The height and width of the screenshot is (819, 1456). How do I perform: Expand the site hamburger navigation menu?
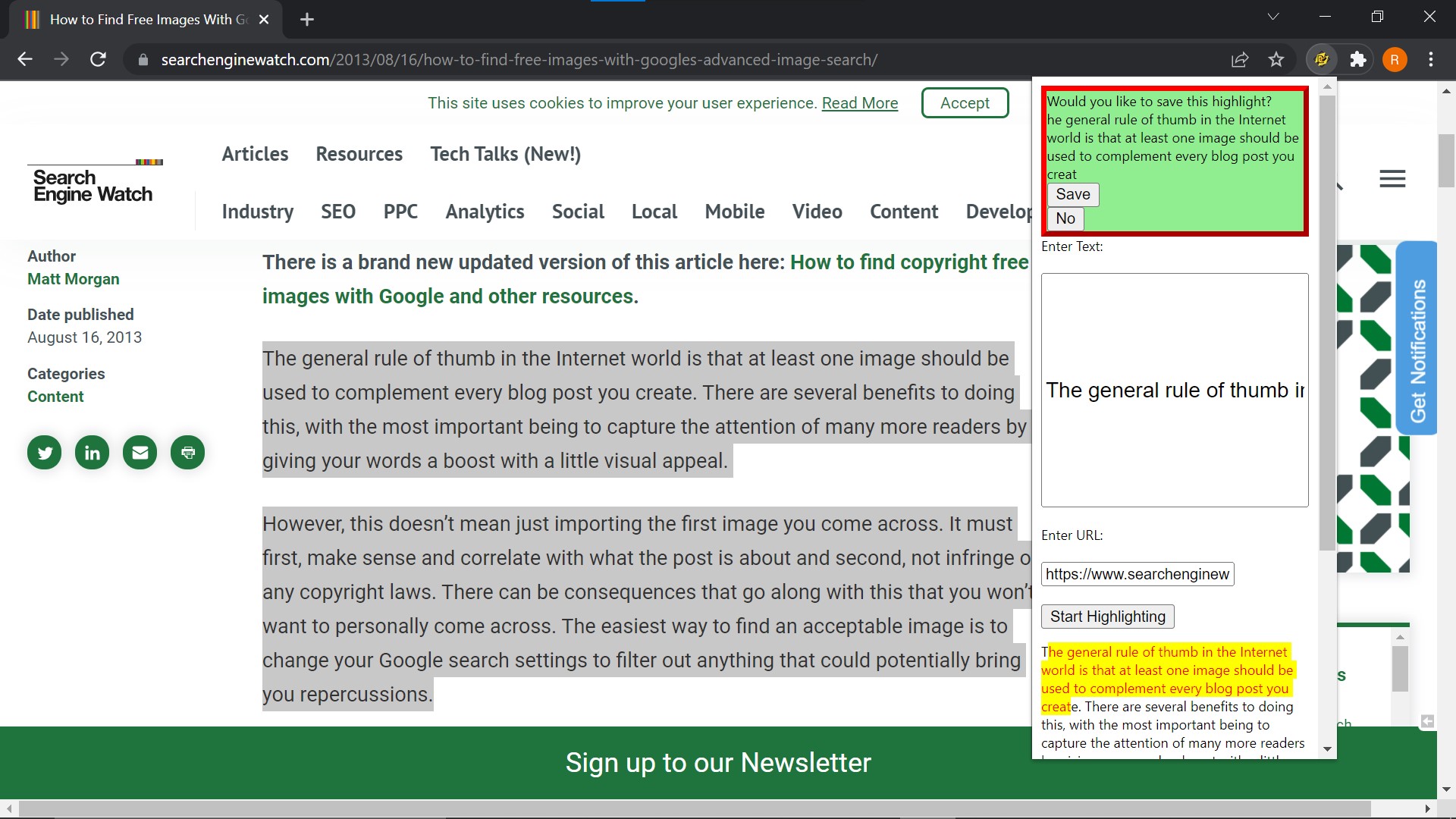click(x=1392, y=179)
